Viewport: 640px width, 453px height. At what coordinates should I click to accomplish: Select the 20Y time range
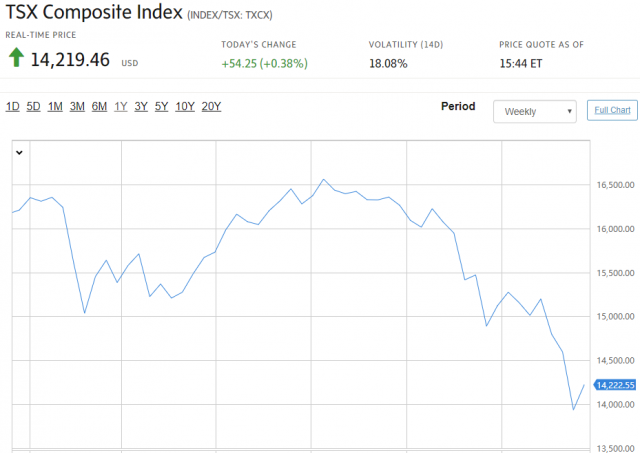click(211, 107)
